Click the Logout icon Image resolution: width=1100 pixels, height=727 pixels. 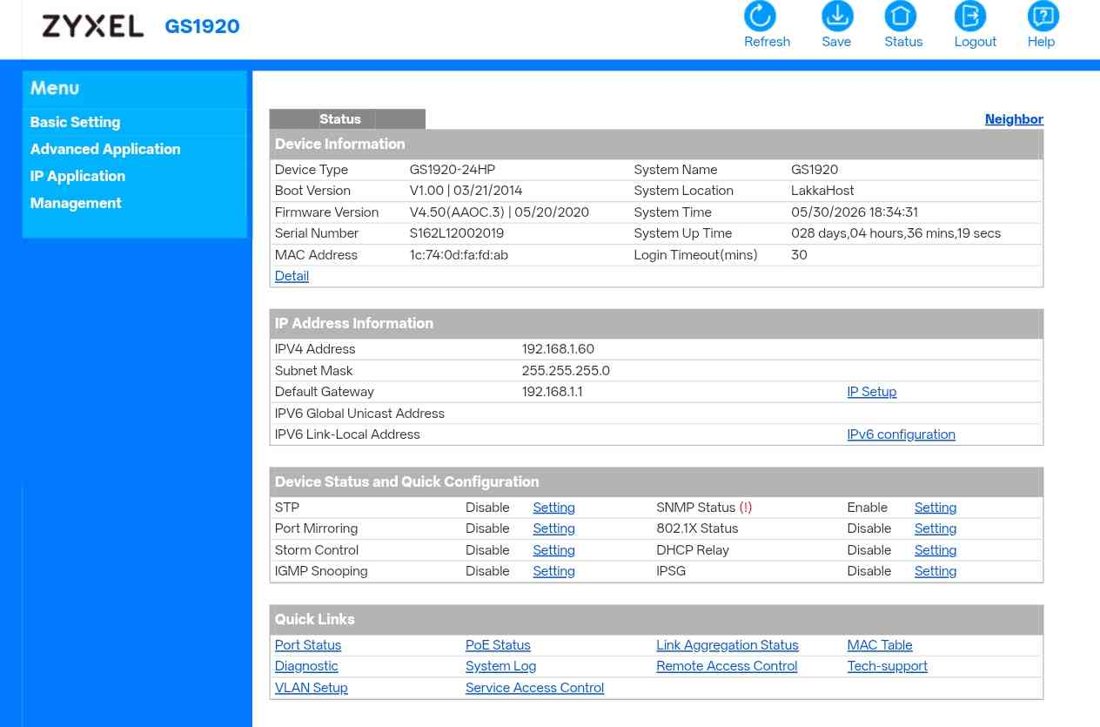click(x=970, y=15)
